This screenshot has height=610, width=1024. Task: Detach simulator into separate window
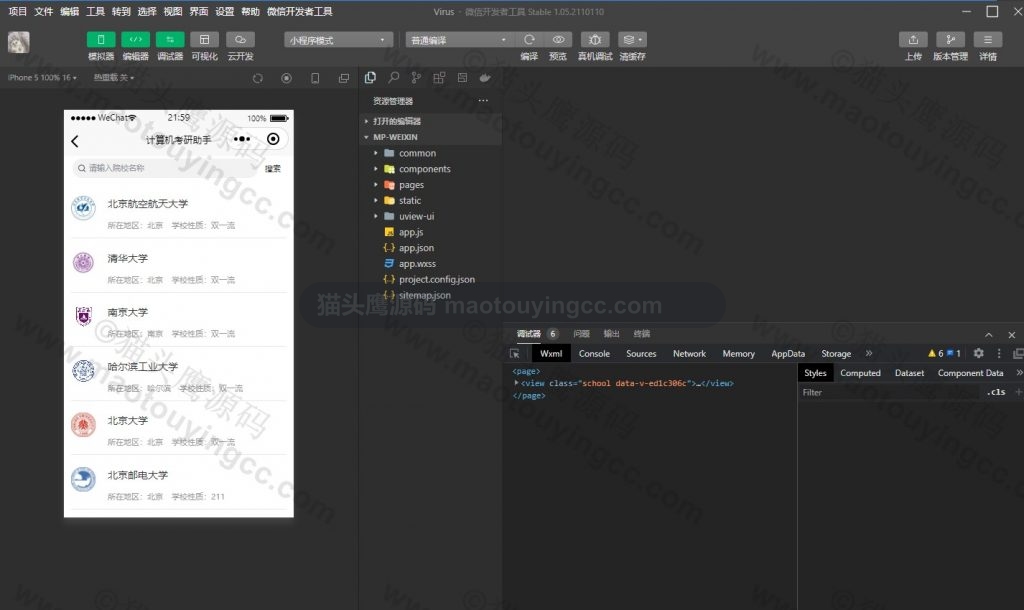[344, 78]
